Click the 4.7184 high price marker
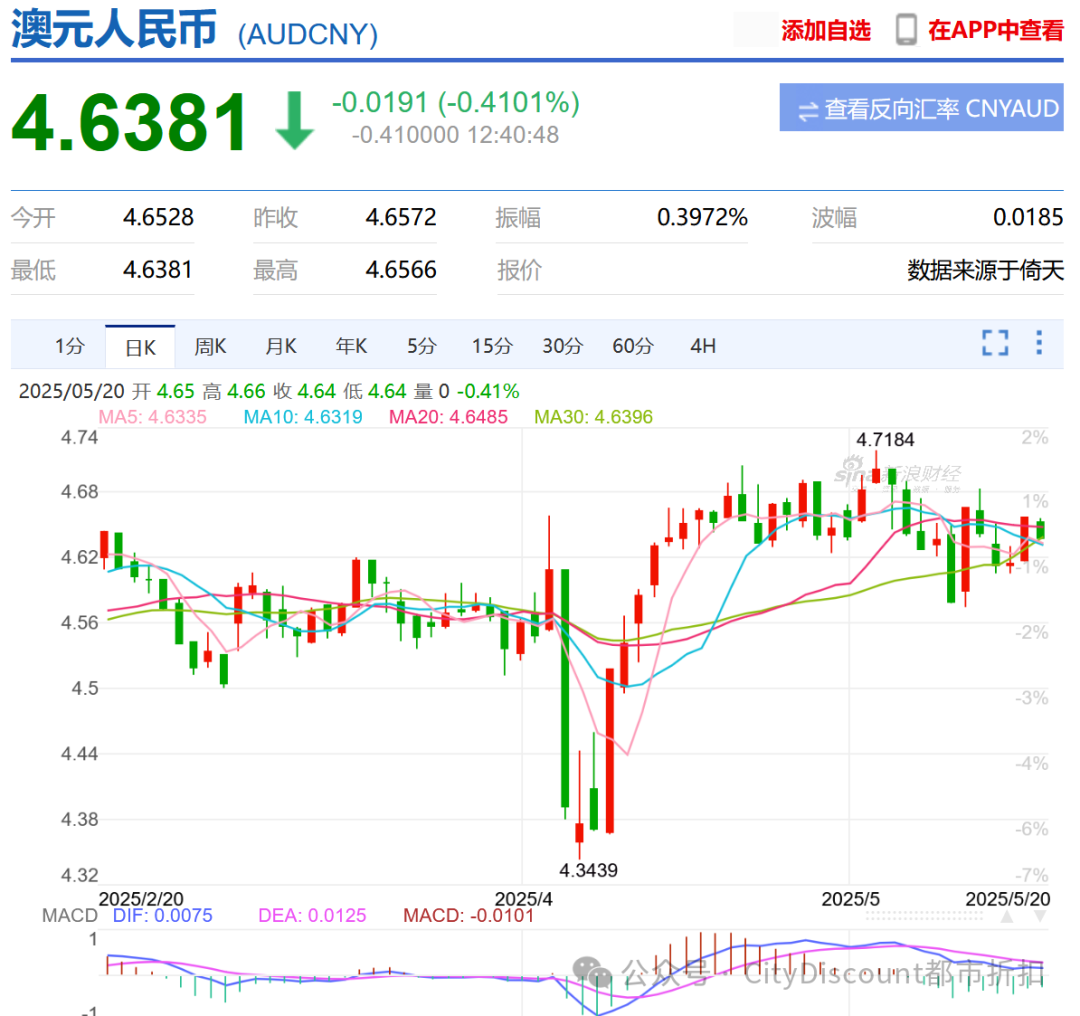The image size is (1080, 1016). [x=885, y=439]
